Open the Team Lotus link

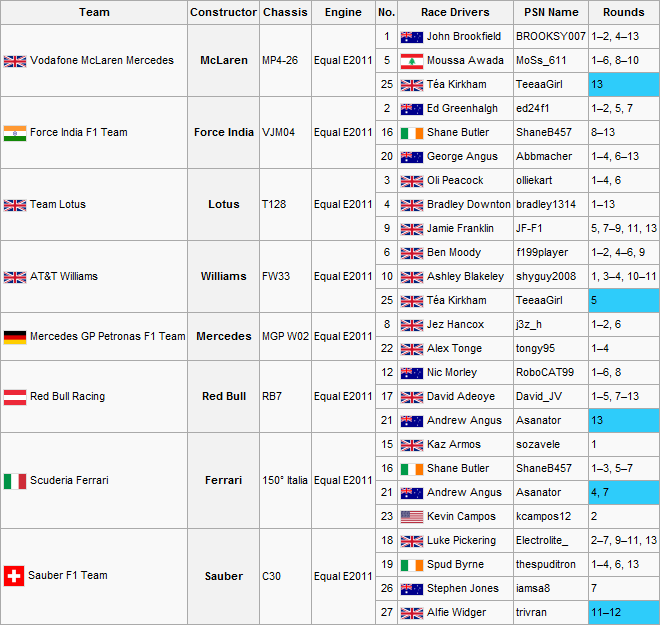click(58, 205)
